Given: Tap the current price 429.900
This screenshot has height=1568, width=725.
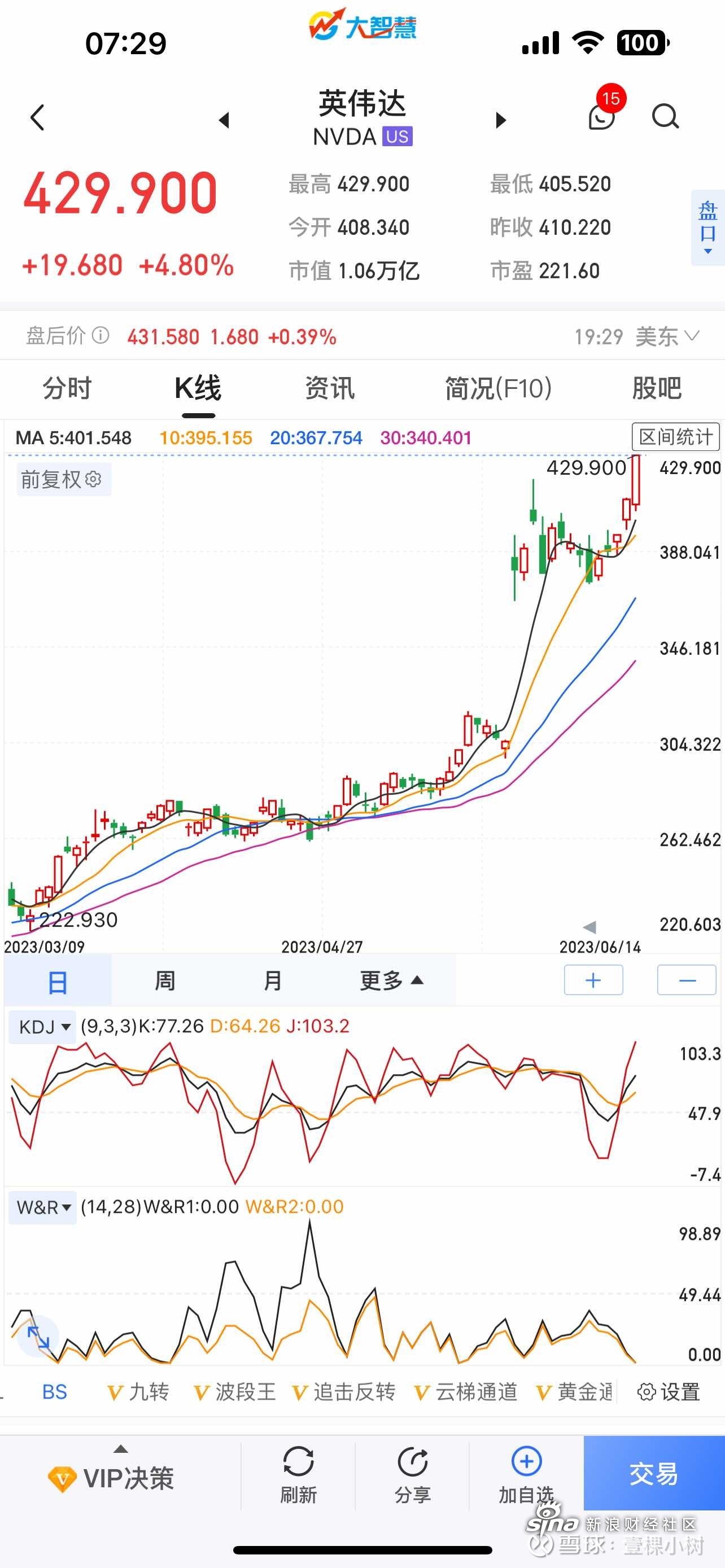Looking at the screenshot, I should pyautogui.click(x=120, y=194).
